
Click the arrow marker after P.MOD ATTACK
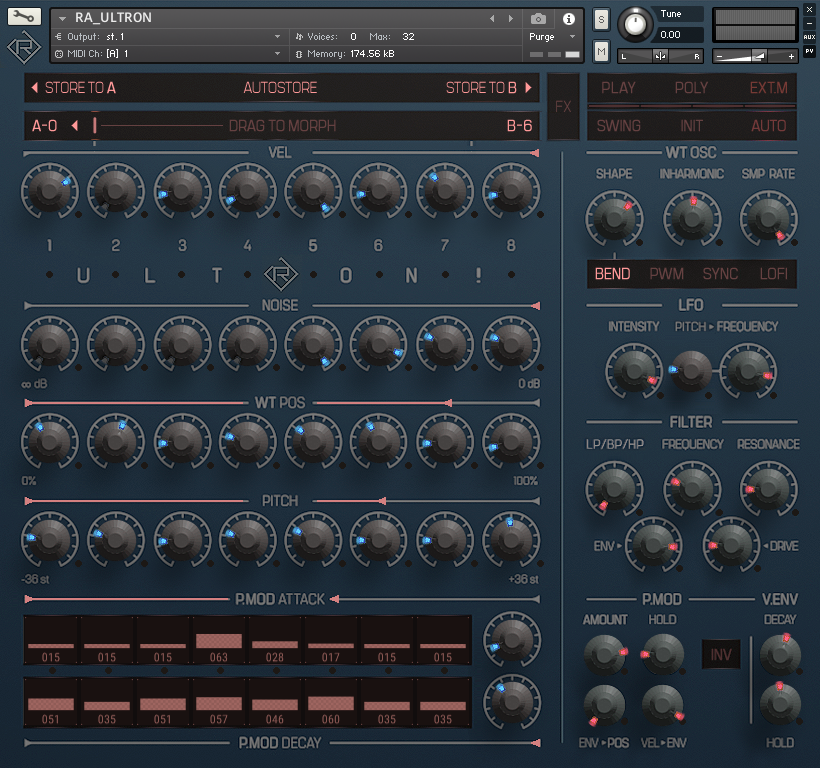tap(335, 599)
